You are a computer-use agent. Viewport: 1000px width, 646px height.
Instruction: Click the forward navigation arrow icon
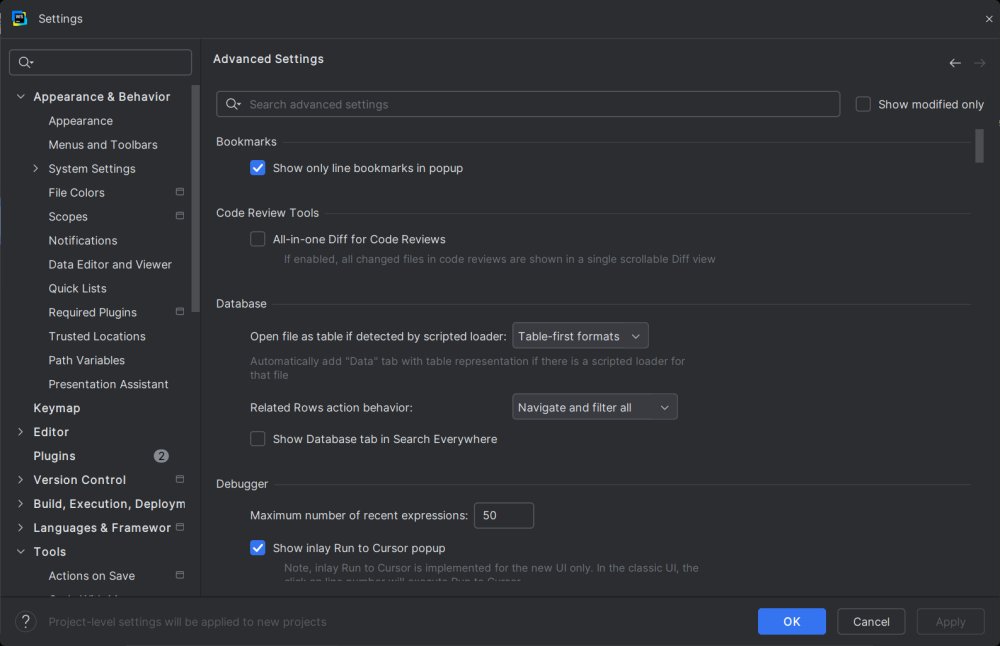pos(980,63)
